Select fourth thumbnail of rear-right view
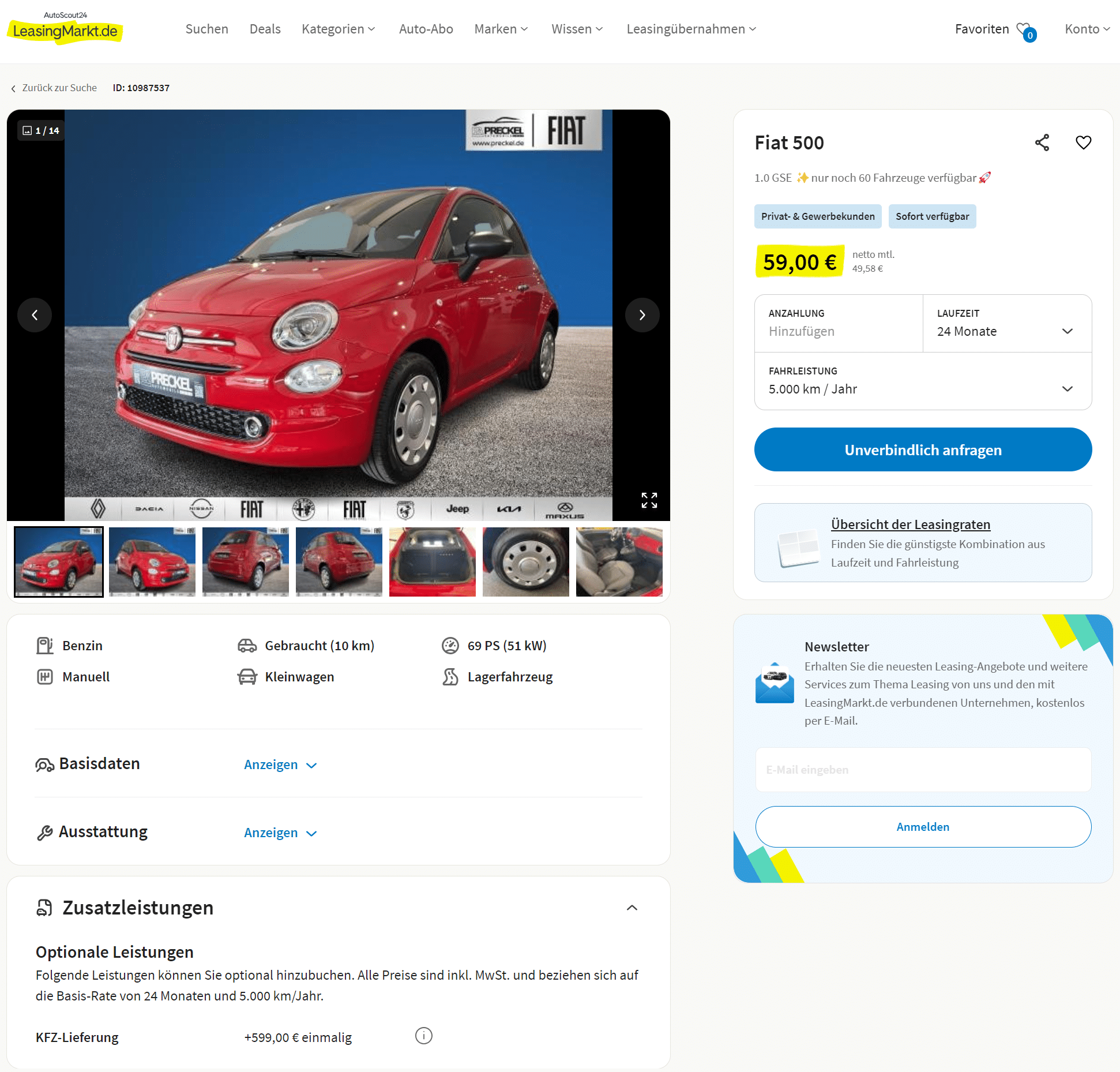Viewport: 1120px width, 1072px height. (339, 562)
